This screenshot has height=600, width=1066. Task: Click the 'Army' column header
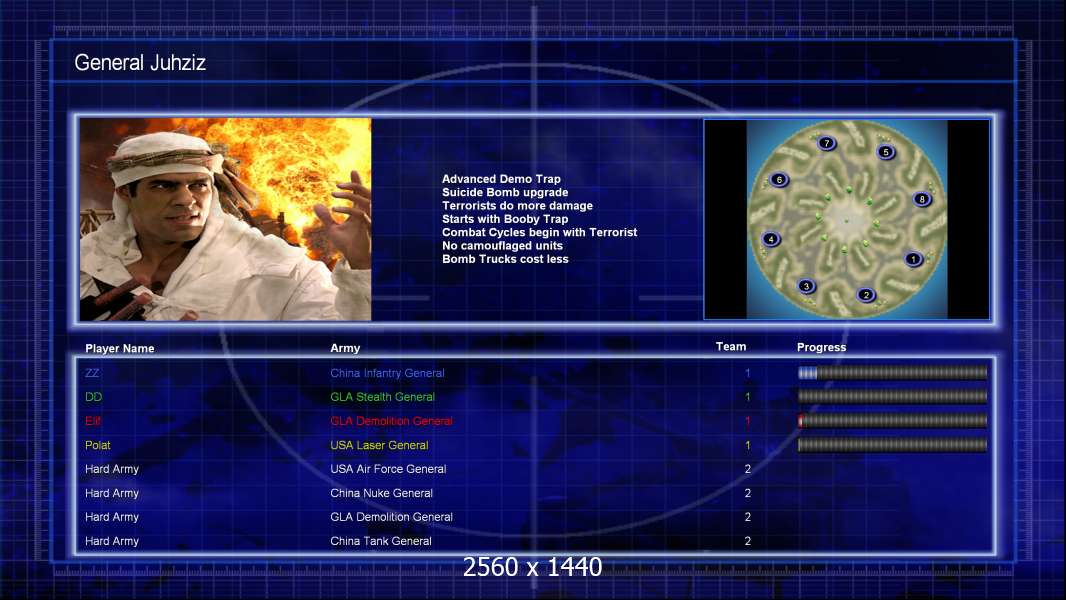345,348
